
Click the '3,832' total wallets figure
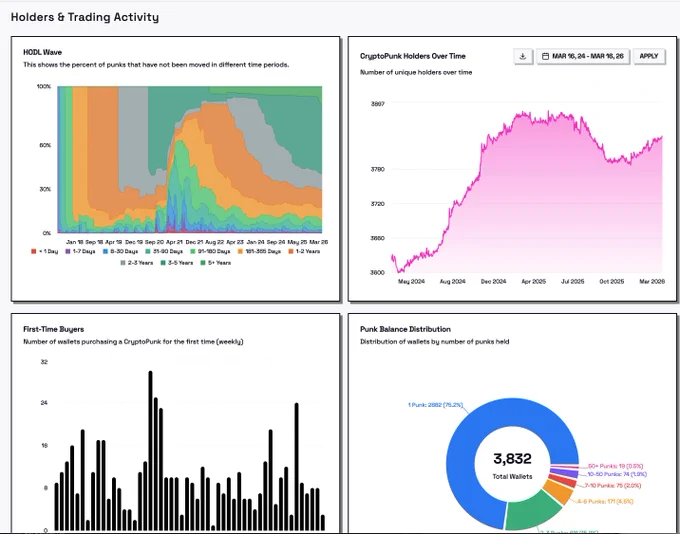[x=512, y=459]
